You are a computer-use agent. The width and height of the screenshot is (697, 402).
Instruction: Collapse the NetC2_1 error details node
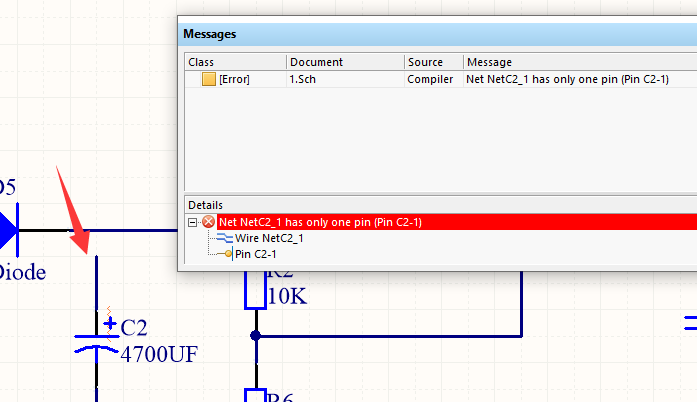point(192,222)
